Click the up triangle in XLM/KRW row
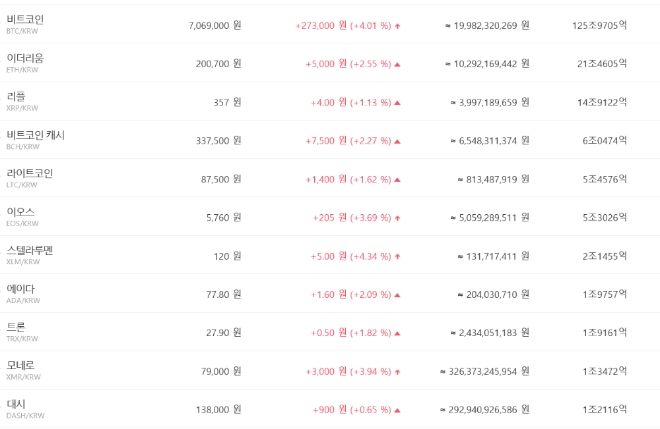 tap(398, 256)
